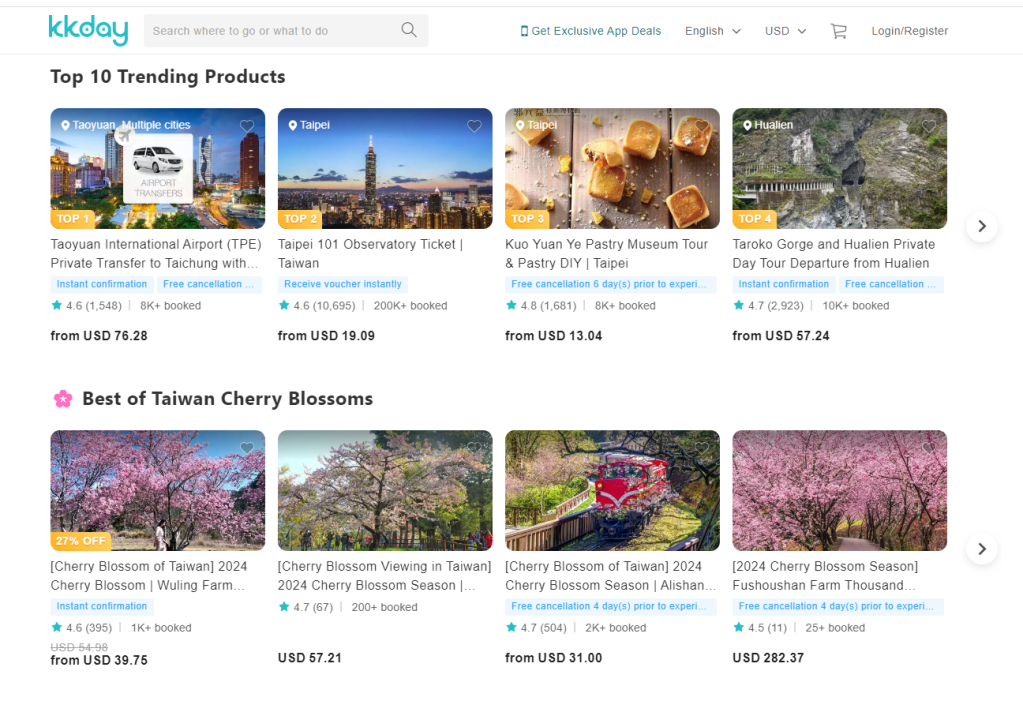Open the shopping cart
The image size is (1023, 701).
tap(838, 31)
